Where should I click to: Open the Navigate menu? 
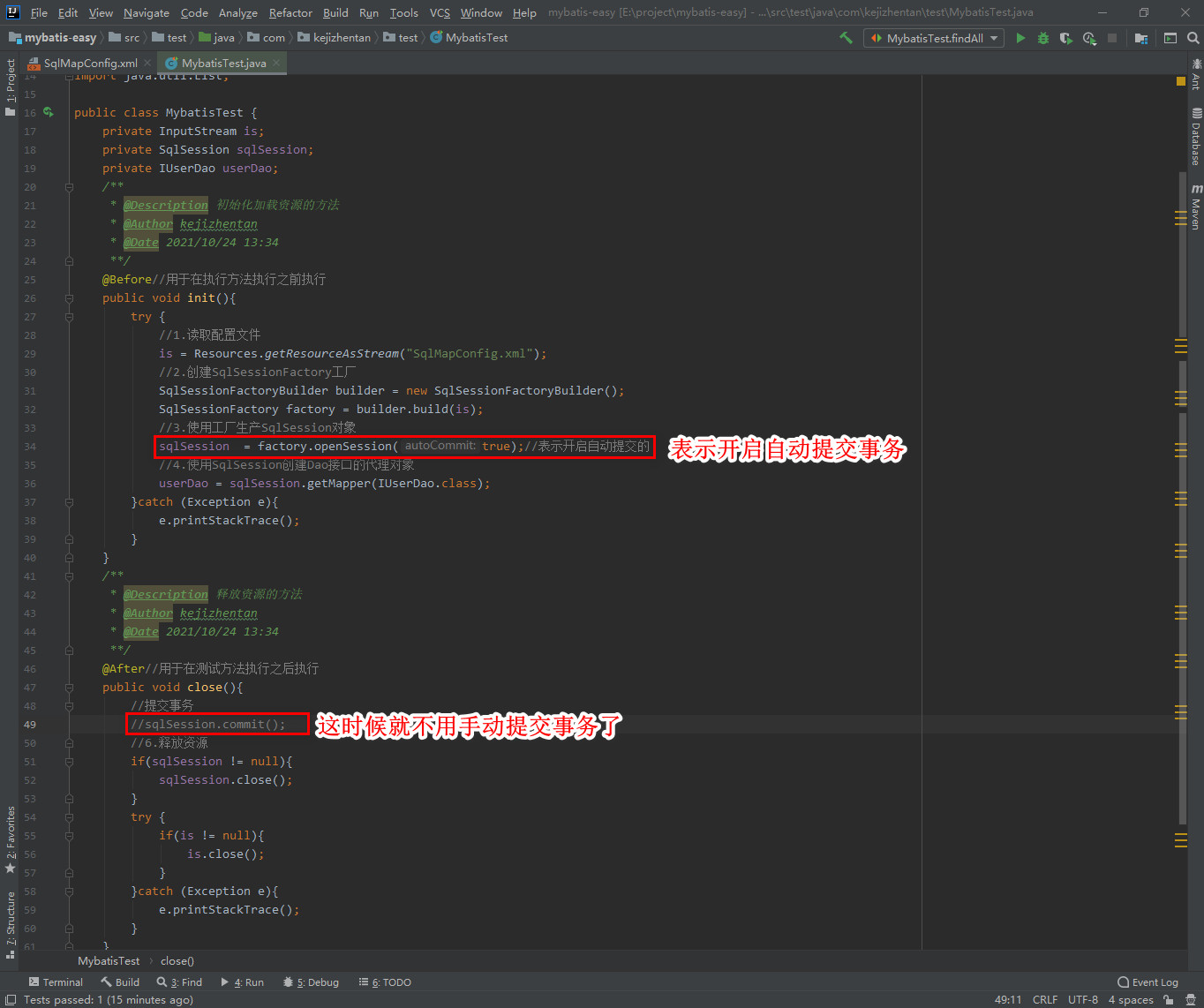(x=147, y=12)
